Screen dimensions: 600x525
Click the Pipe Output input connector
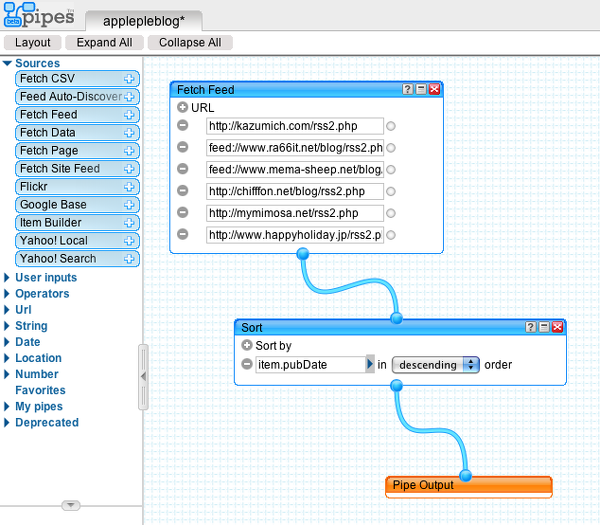pyautogui.click(x=466, y=476)
